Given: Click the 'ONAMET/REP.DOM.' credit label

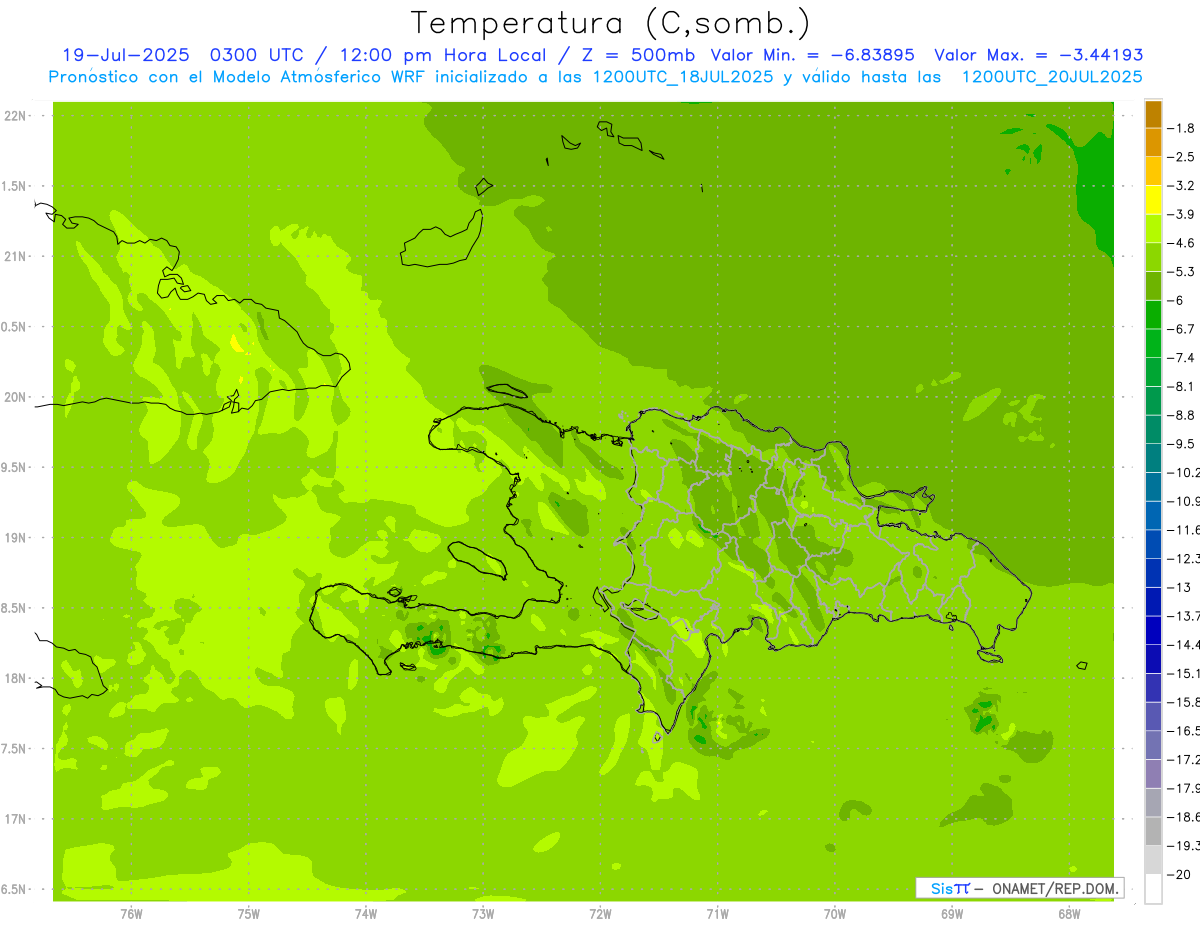Looking at the screenshot, I should point(1054,888).
